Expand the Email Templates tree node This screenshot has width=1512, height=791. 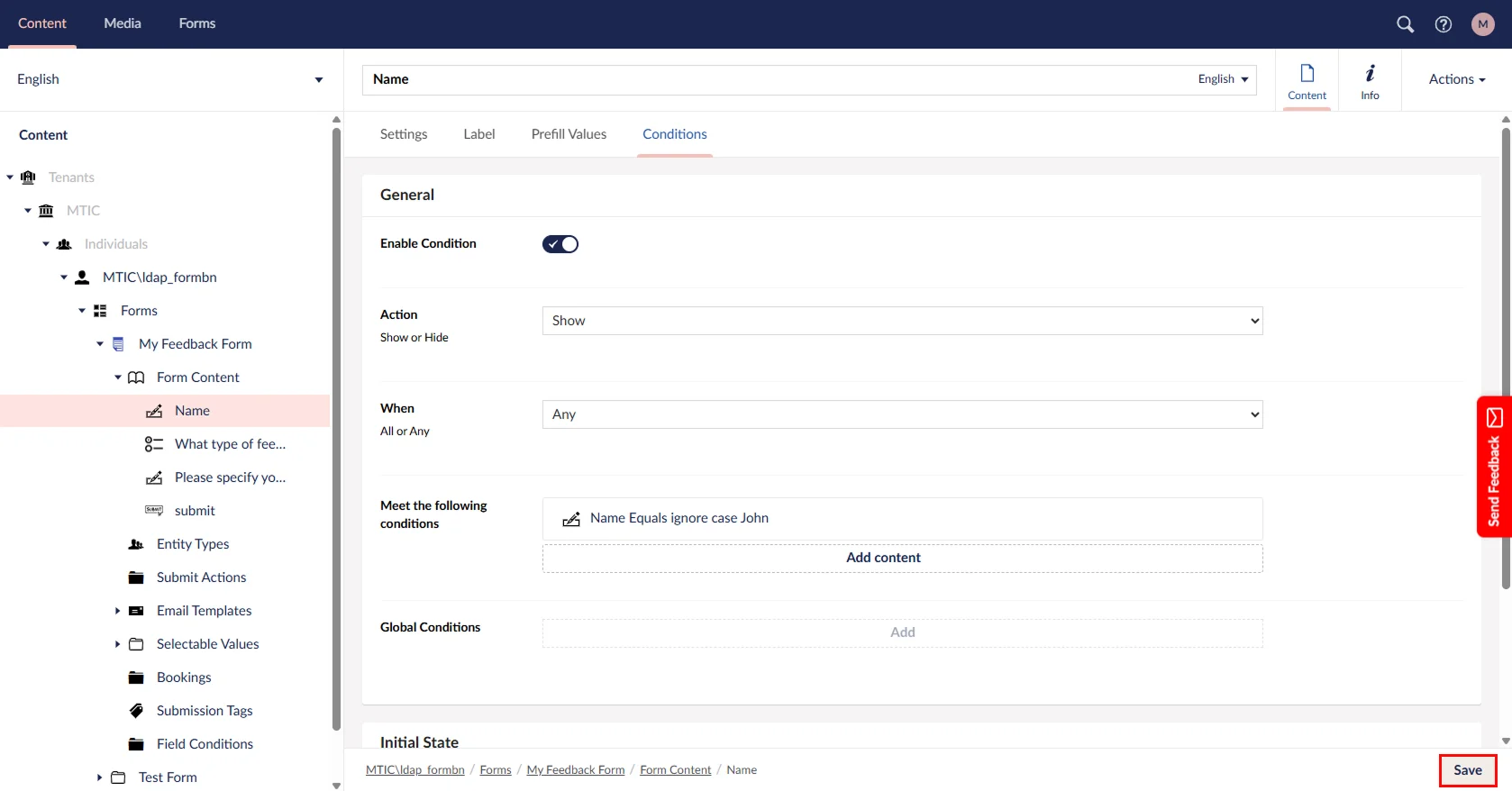[x=117, y=611]
